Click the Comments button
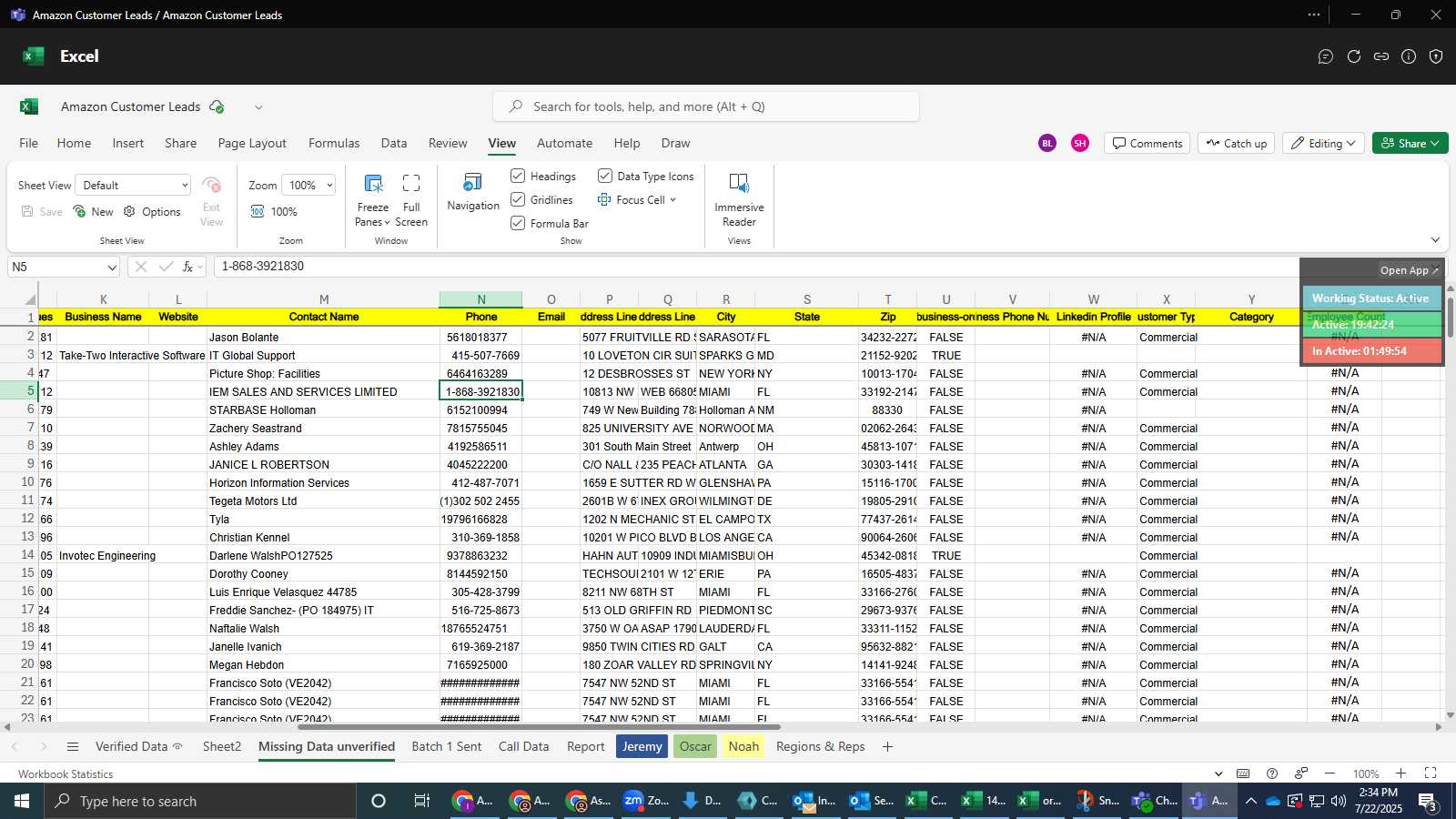 (1148, 143)
